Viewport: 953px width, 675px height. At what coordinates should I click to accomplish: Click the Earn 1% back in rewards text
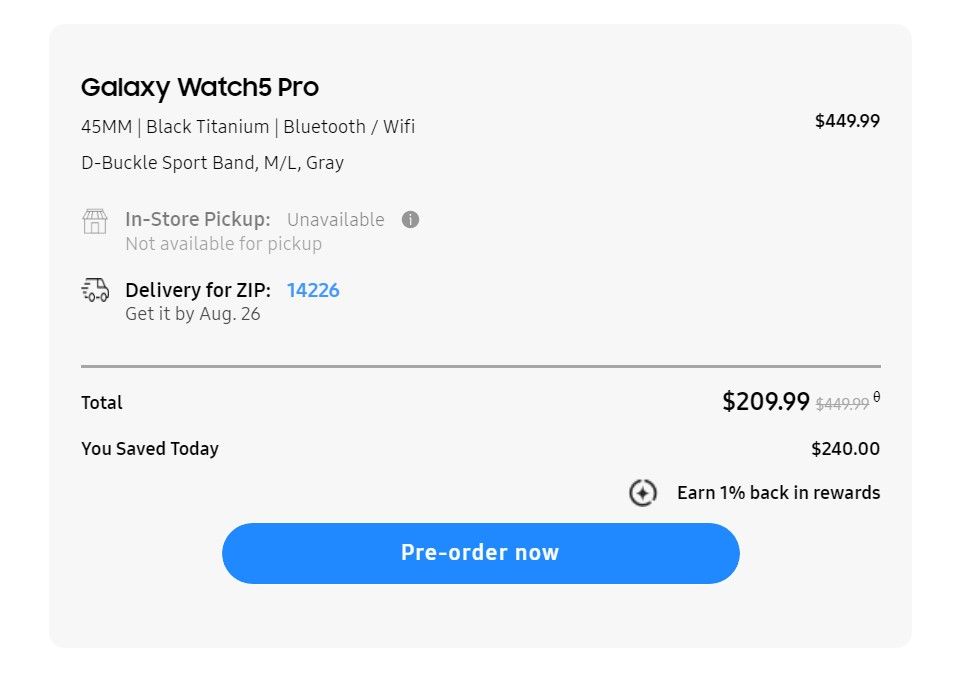779,492
